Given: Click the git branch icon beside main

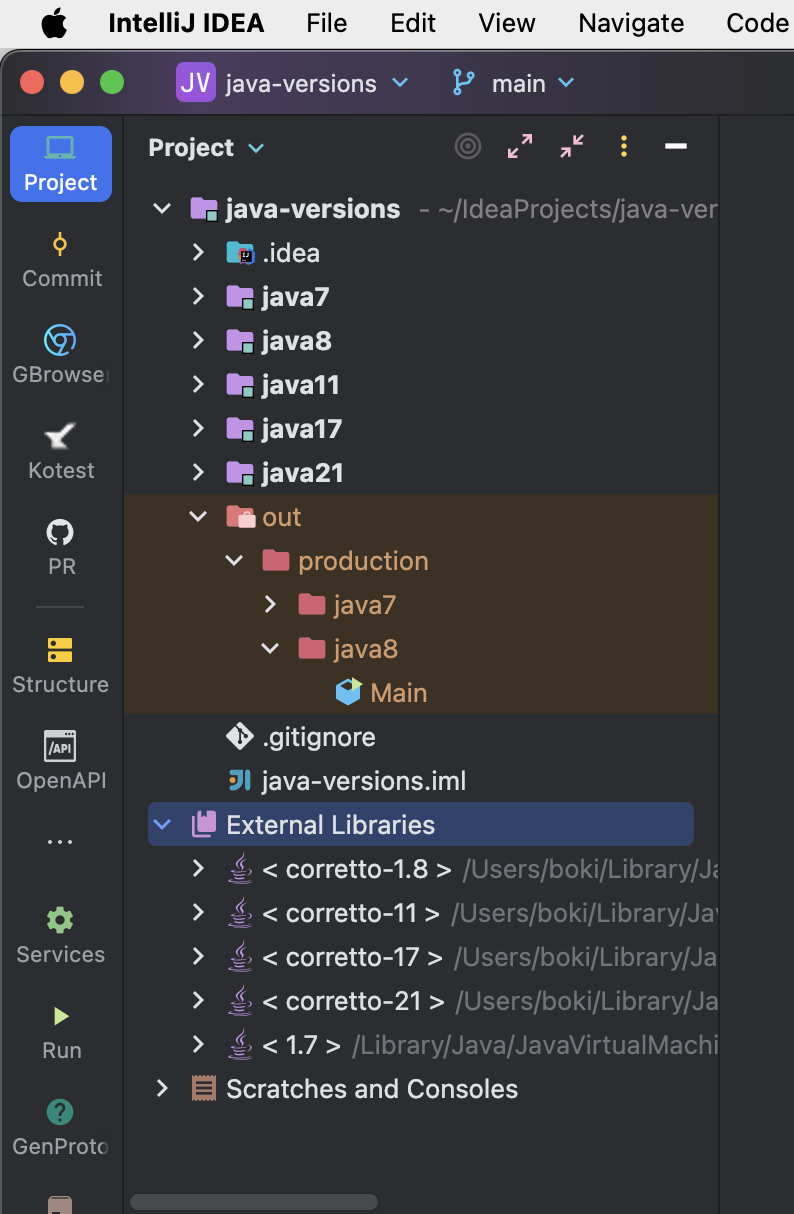Looking at the screenshot, I should (x=464, y=83).
